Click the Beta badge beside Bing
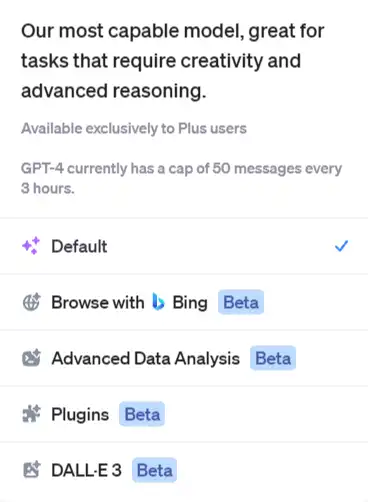Screen dimensions: 368x502 [241, 302]
